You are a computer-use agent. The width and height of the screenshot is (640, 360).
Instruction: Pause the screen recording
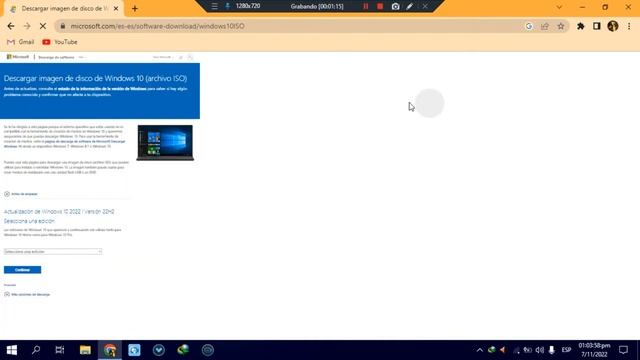366,6
